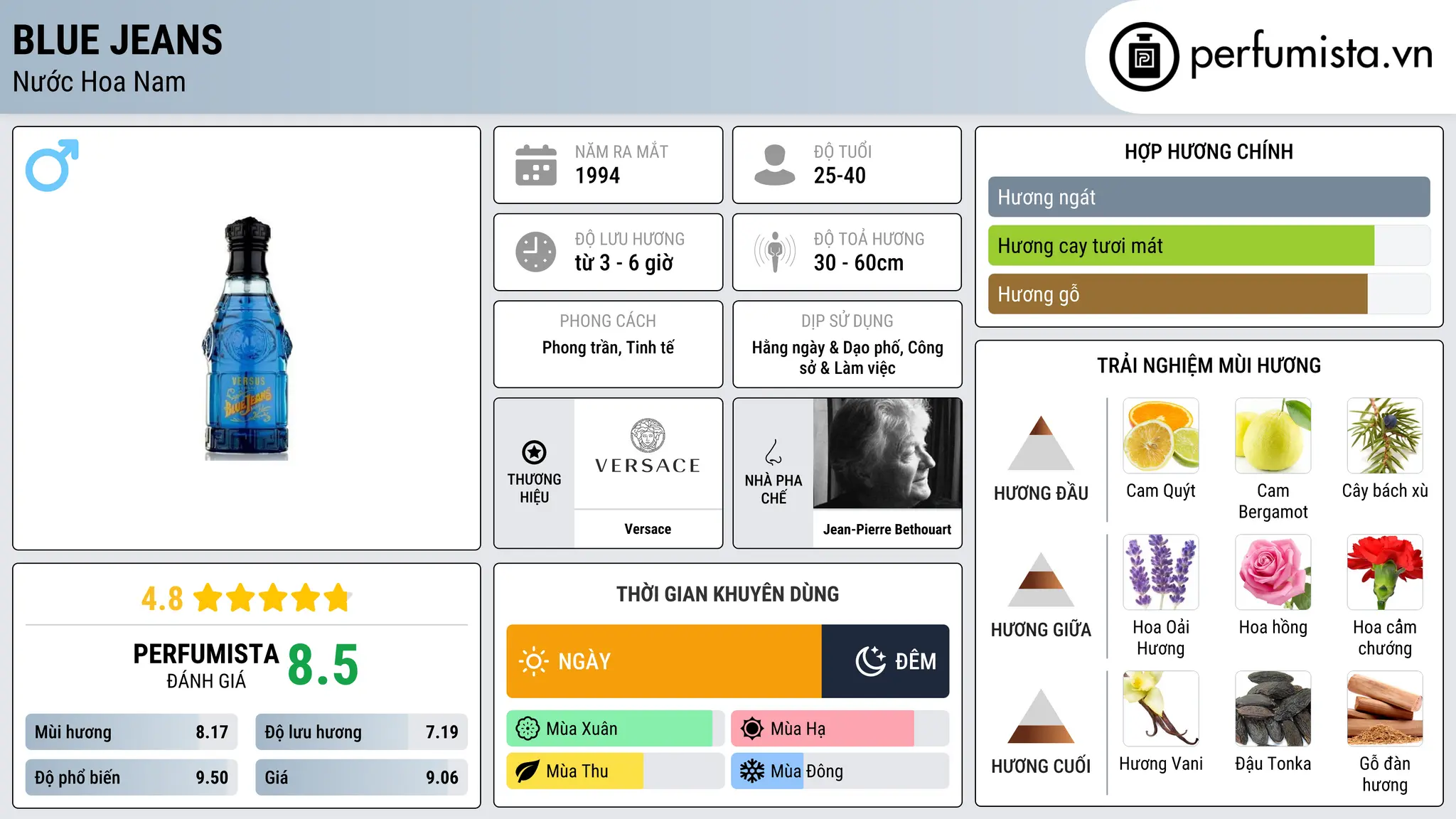The width and height of the screenshot is (1456, 819).
Task: Click the dark Đêm nighttime bar
Action: 885,661
